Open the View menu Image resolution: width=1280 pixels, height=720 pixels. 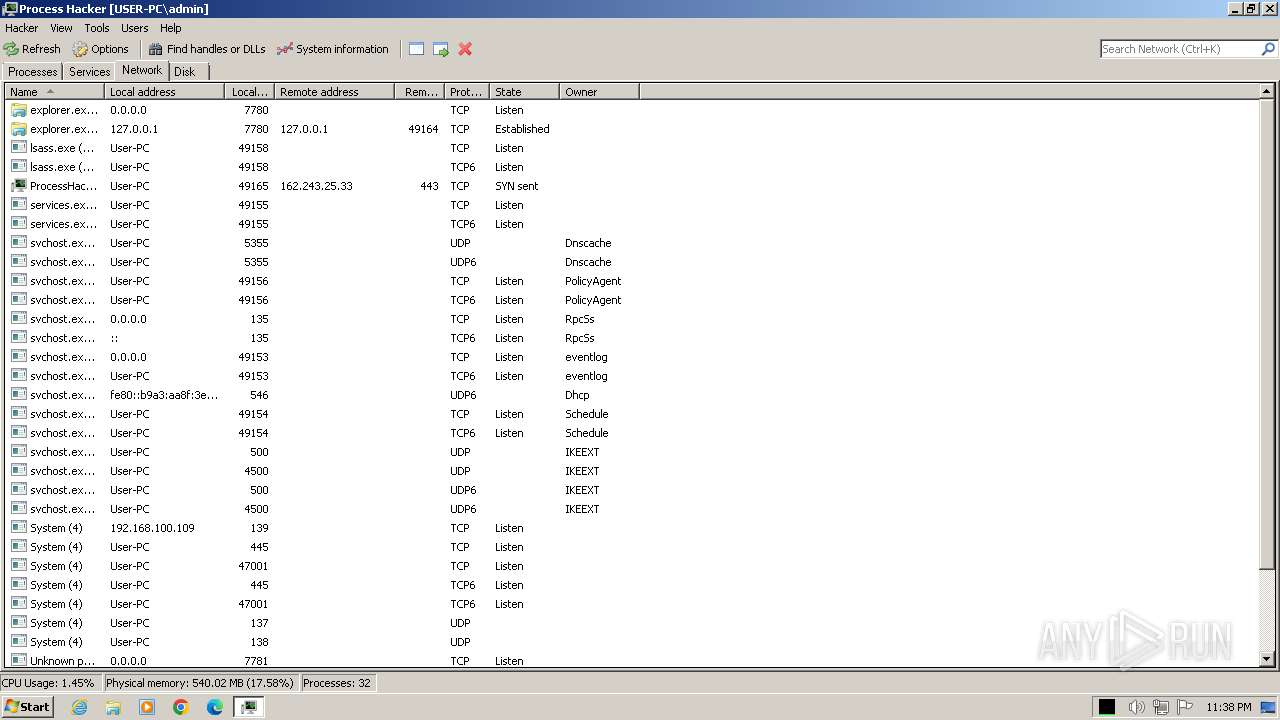click(x=61, y=28)
